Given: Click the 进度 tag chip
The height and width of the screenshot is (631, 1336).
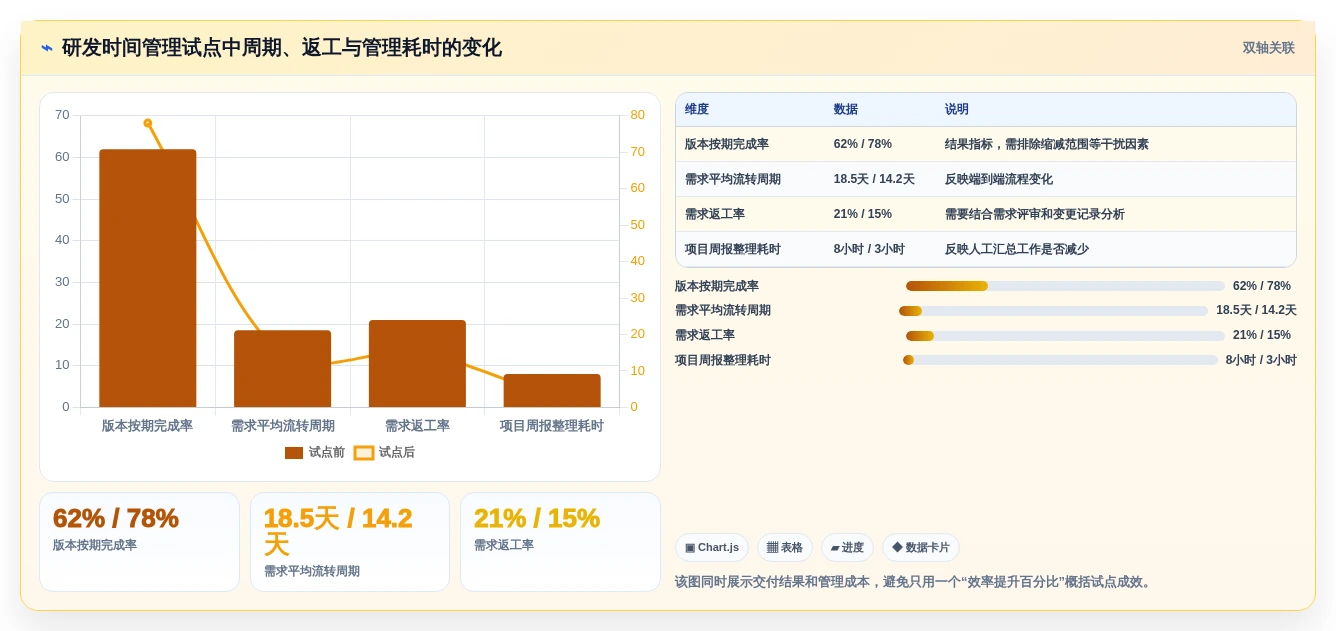Looking at the screenshot, I should 847,547.
